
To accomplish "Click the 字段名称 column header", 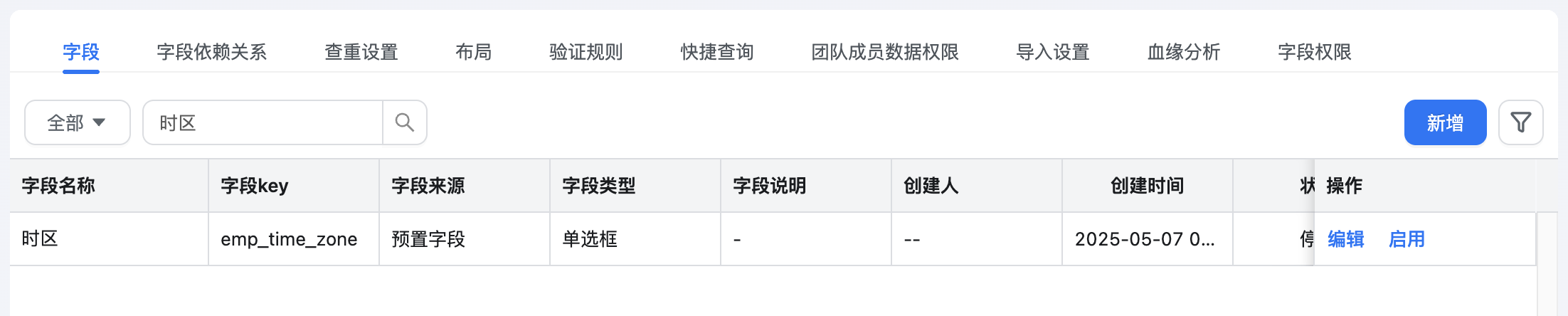I will (x=109, y=186).
